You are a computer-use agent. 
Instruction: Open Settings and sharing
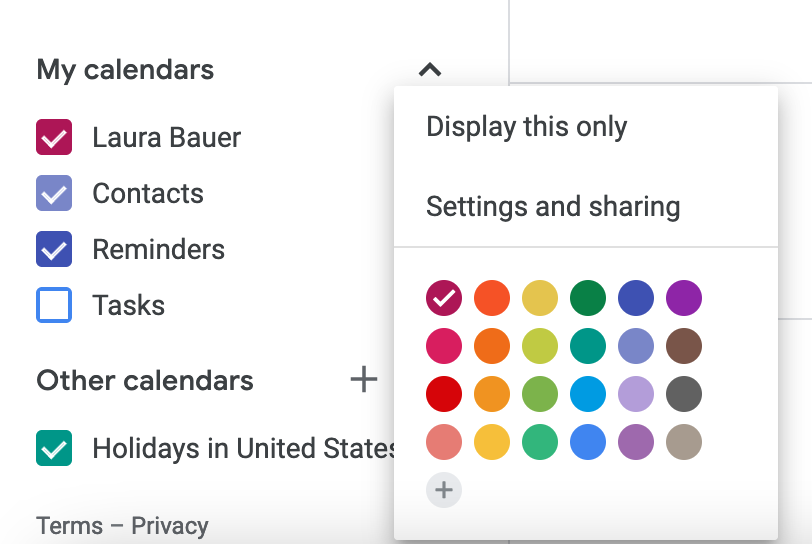click(553, 207)
